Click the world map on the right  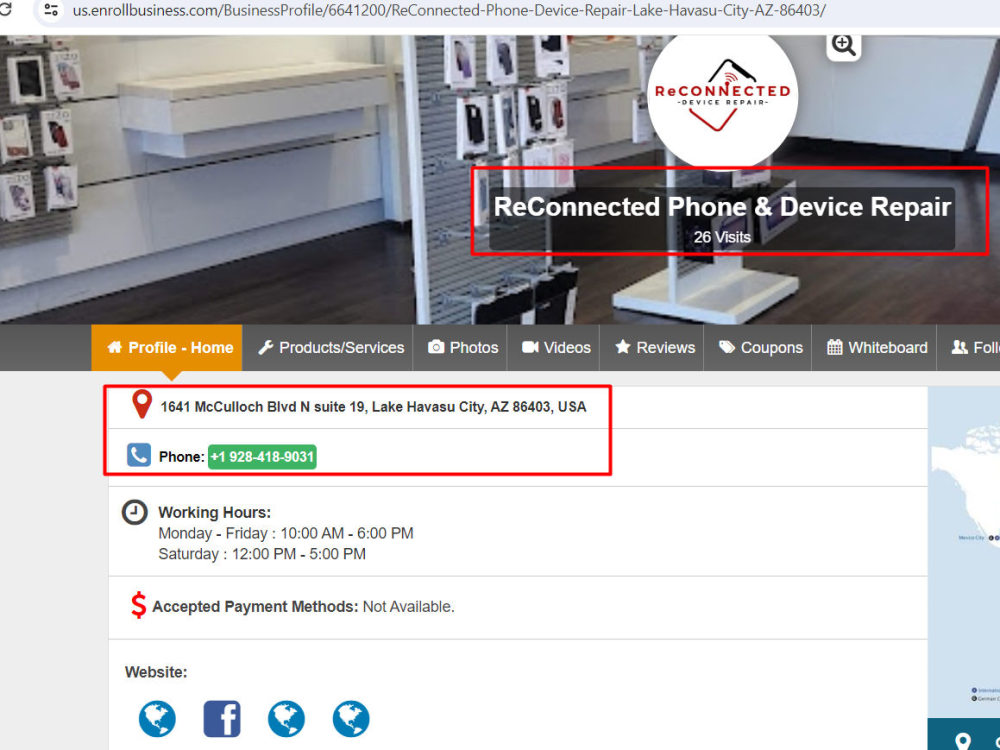[x=964, y=552]
